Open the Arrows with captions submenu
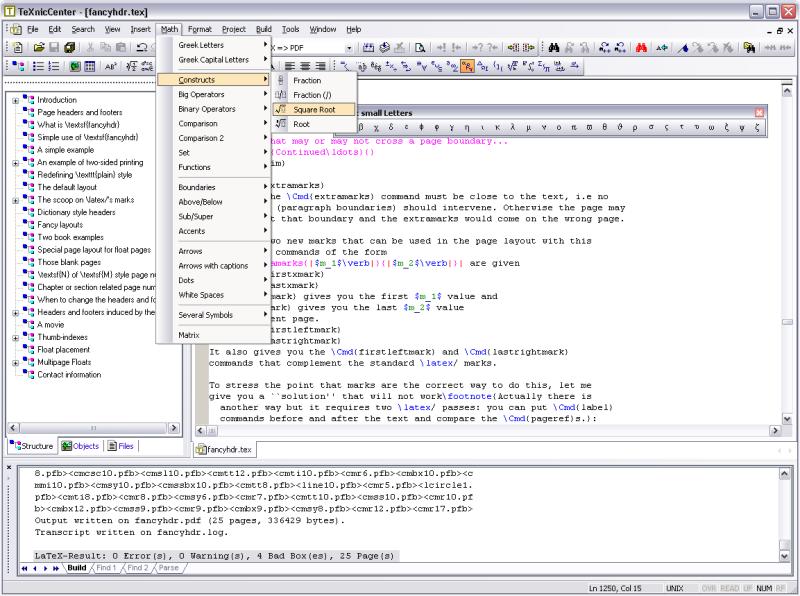This screenshot has width=800, height=596. pos(213,266)
